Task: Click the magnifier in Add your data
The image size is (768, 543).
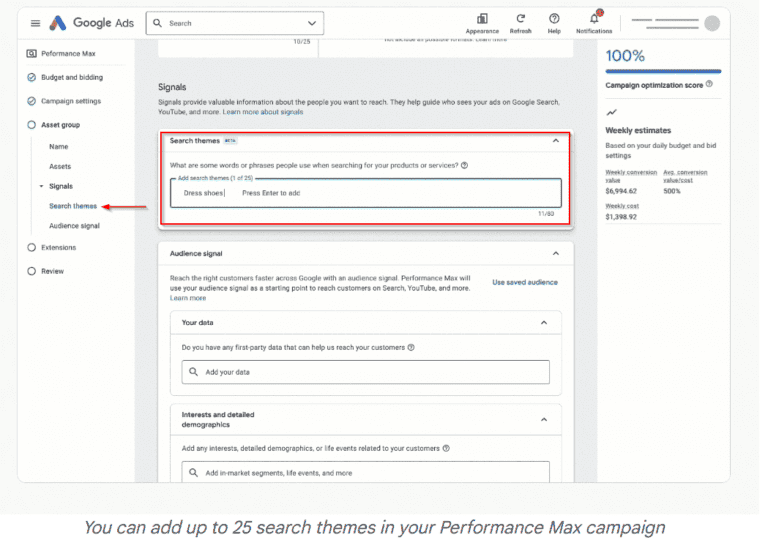Action: coord(193,372)
